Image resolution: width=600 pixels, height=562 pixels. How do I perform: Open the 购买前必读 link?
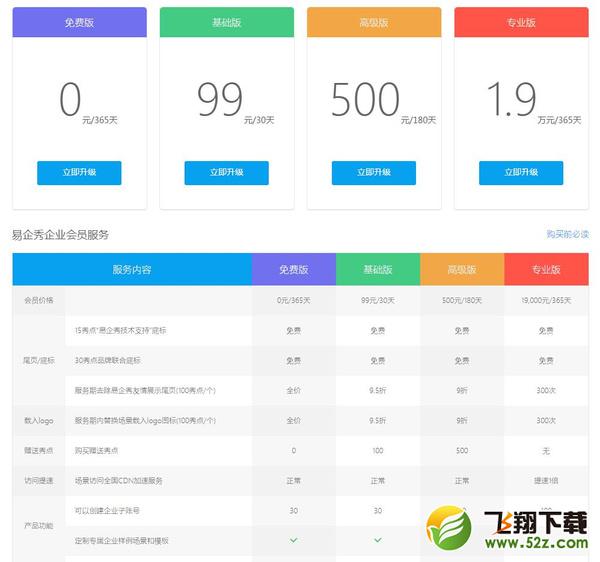click(567, 234)
